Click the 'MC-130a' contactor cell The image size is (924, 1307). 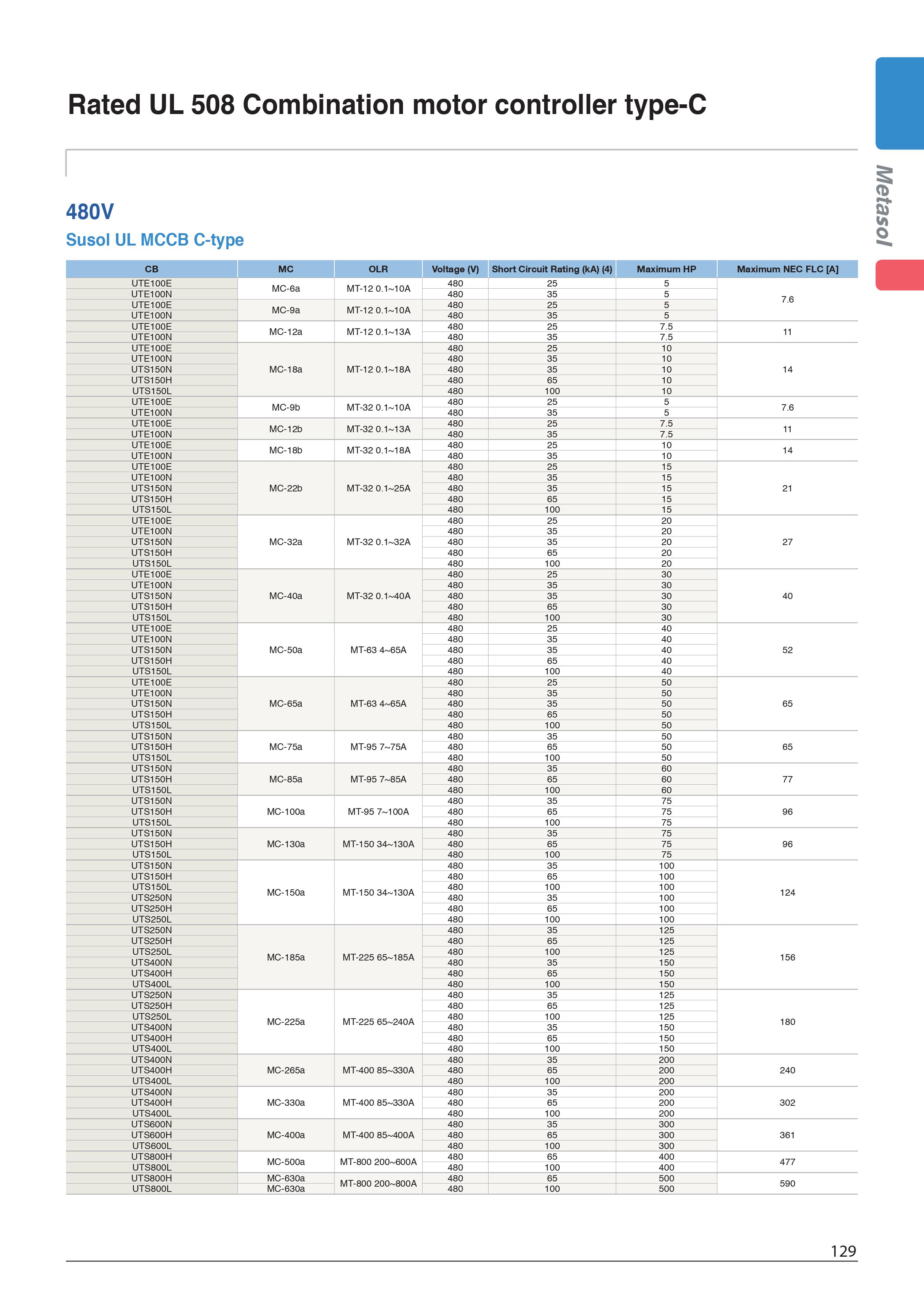coord(286,844)
